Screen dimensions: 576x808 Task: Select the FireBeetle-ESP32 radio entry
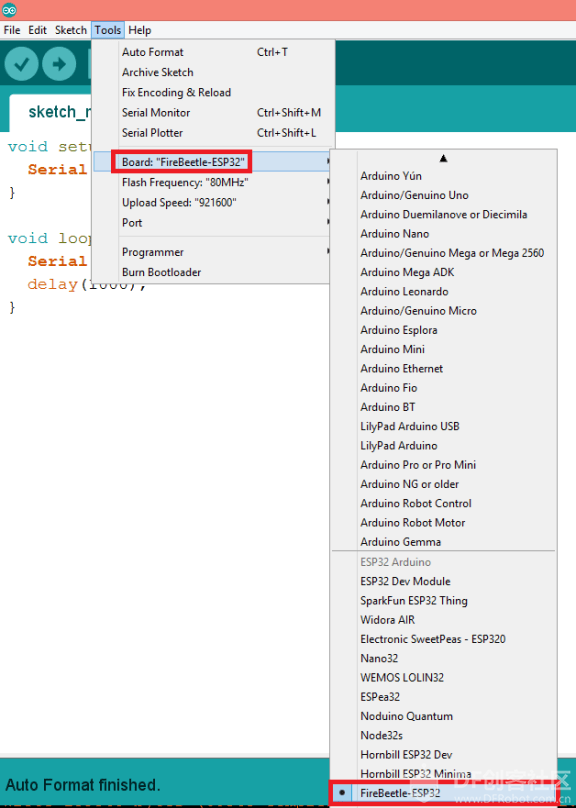[x=443, y=793]
